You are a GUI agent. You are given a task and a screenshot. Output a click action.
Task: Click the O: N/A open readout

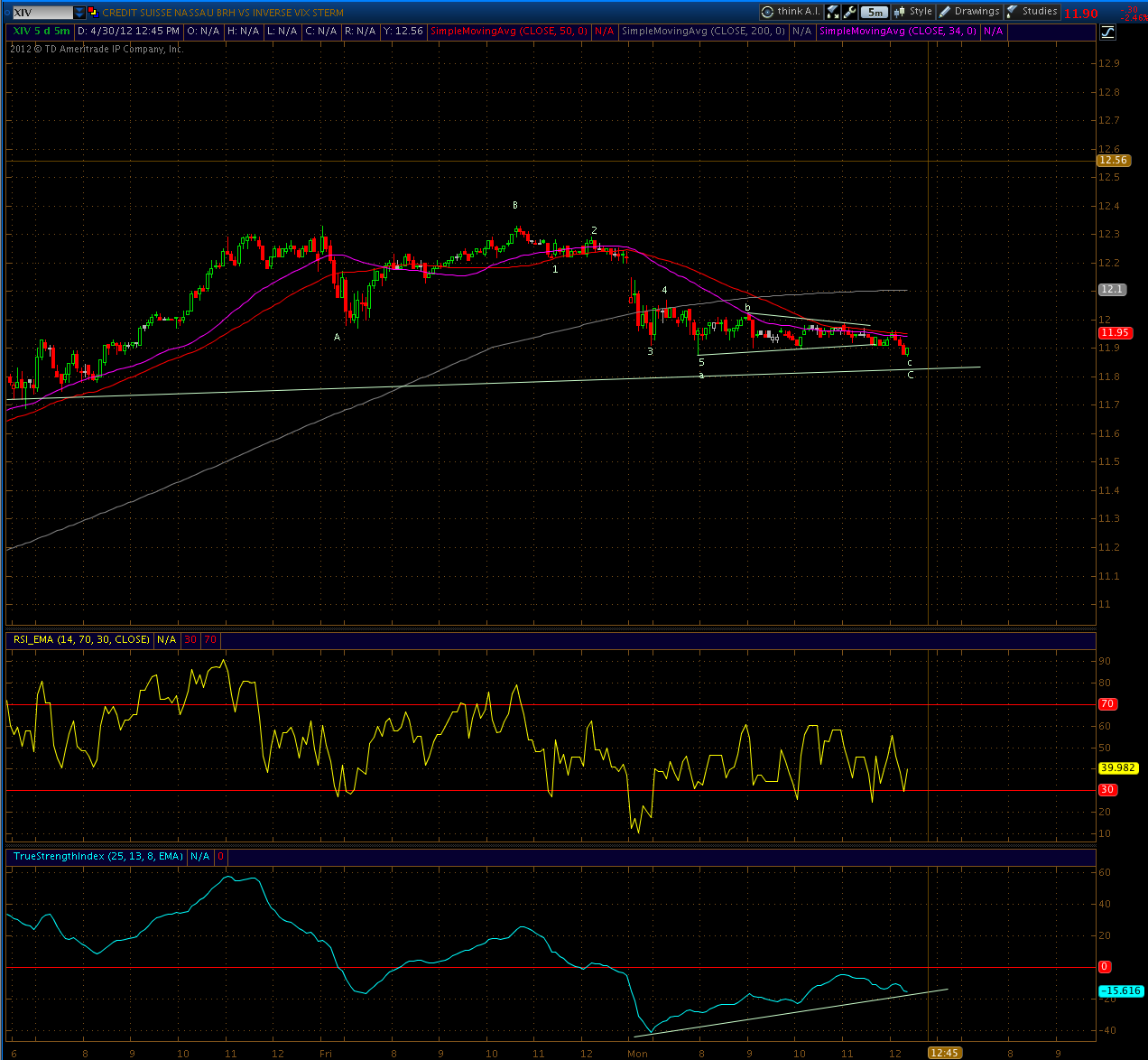pos(203,31)
